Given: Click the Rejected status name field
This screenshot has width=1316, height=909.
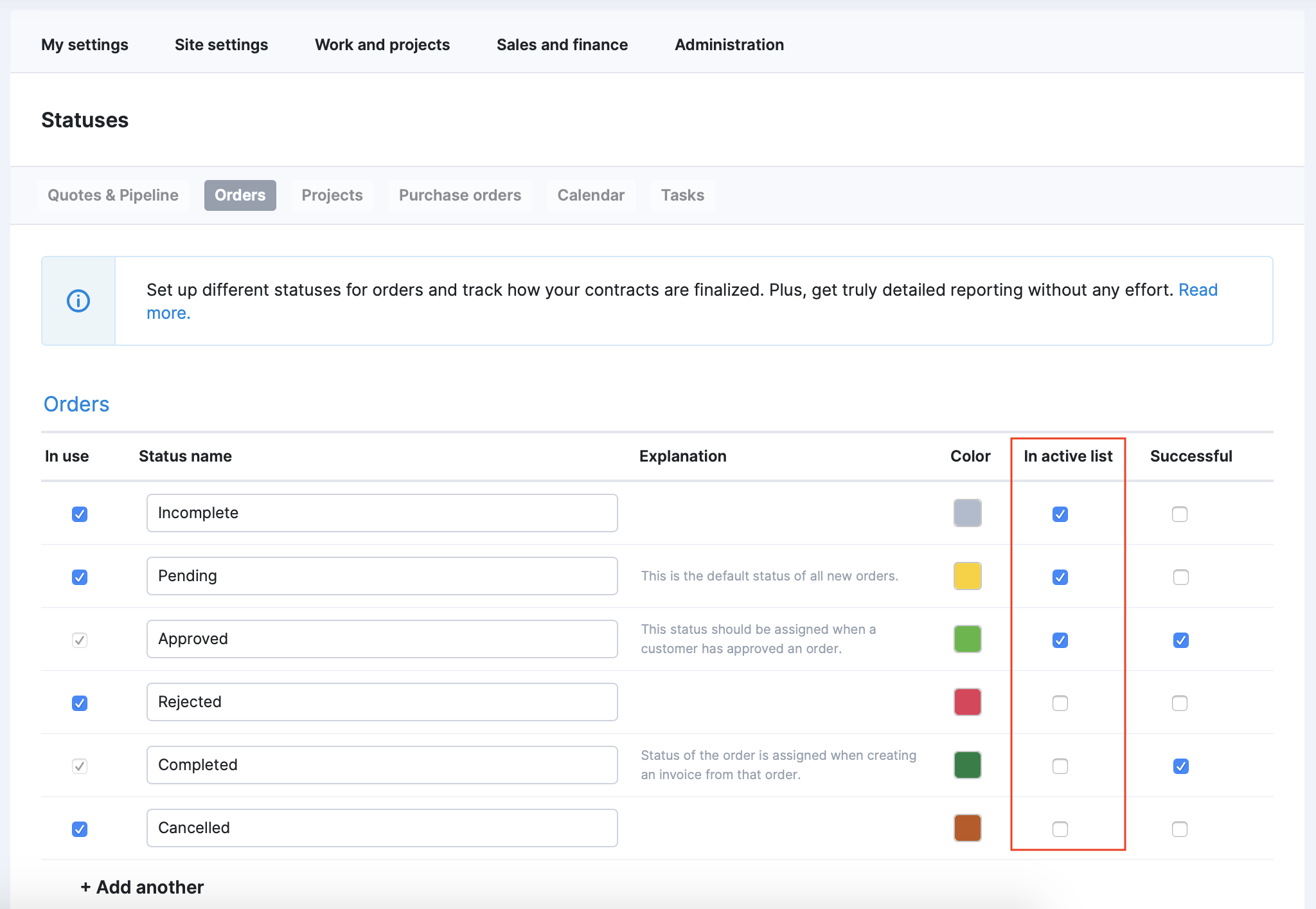Looking at the screenshot, I should (x=382, y=702).
